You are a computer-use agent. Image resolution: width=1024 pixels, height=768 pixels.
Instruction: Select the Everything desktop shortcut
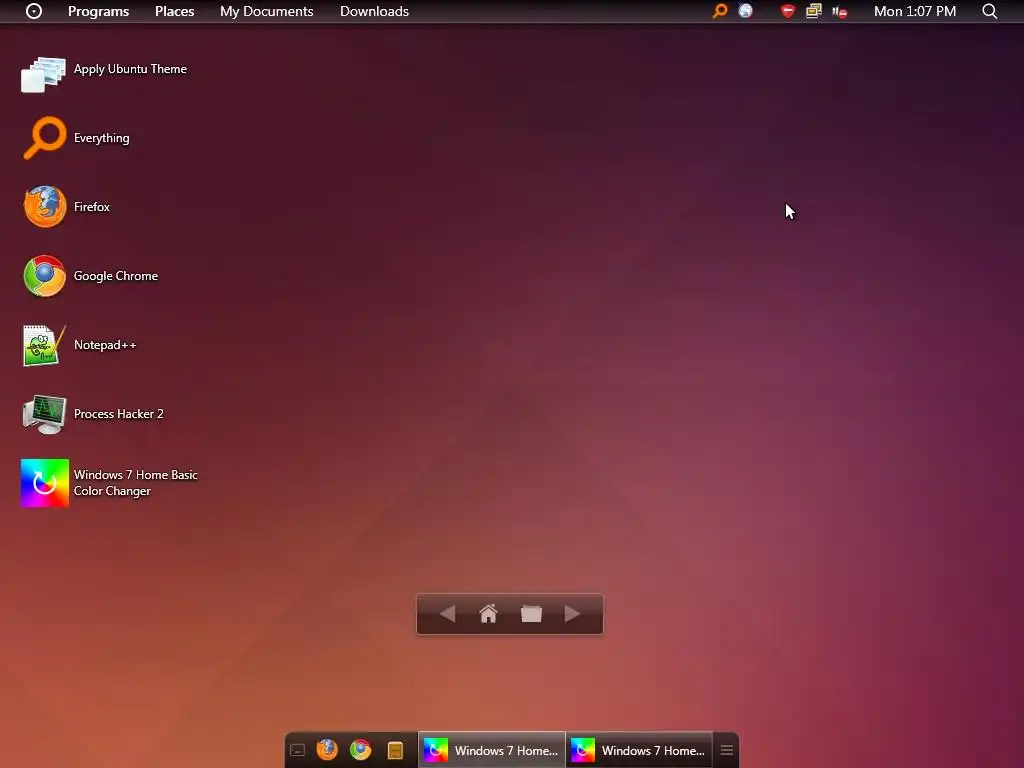[x=76, y=138]
